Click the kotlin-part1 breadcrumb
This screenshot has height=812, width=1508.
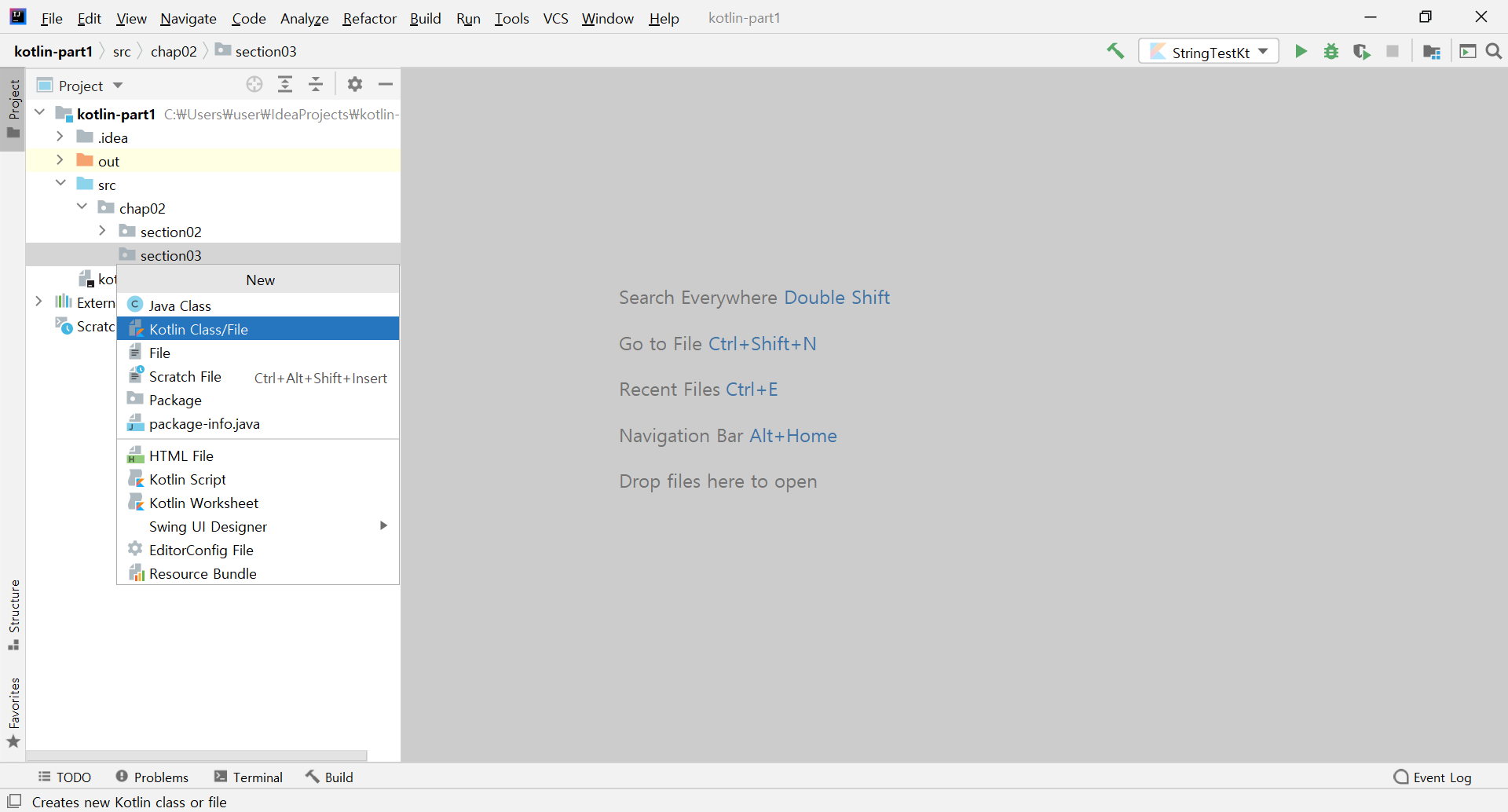[53, 51]
